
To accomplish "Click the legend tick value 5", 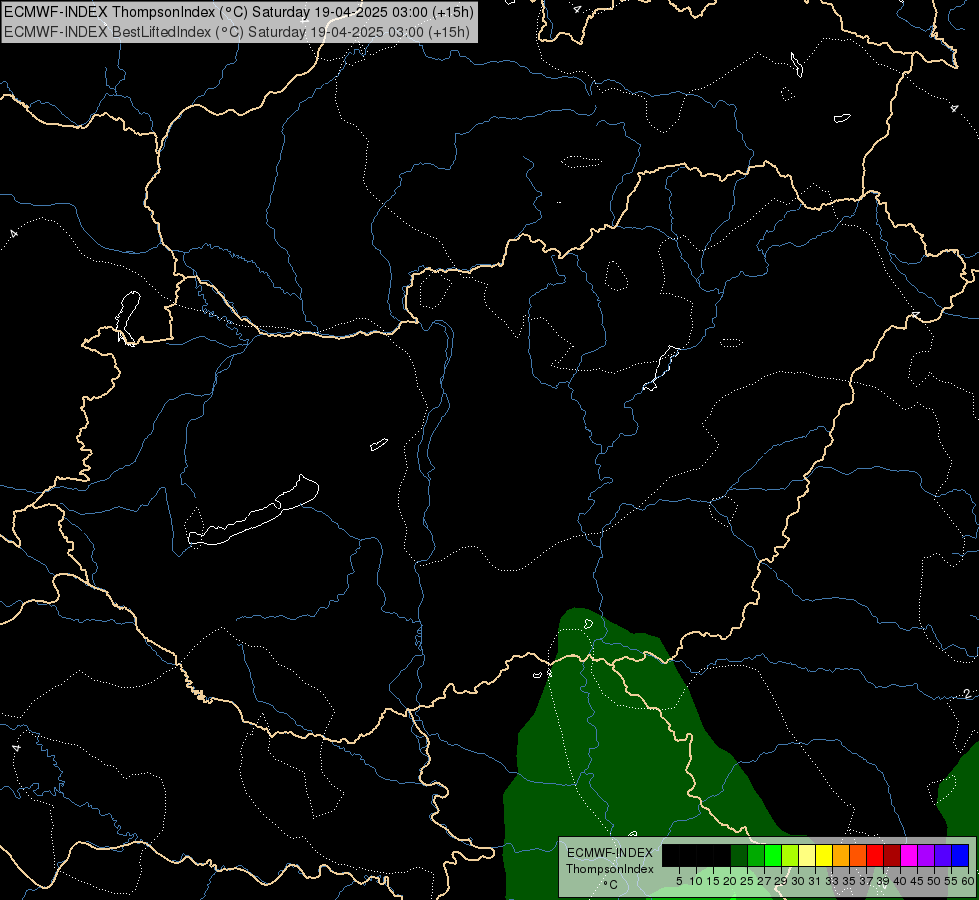I will point(679,881).
